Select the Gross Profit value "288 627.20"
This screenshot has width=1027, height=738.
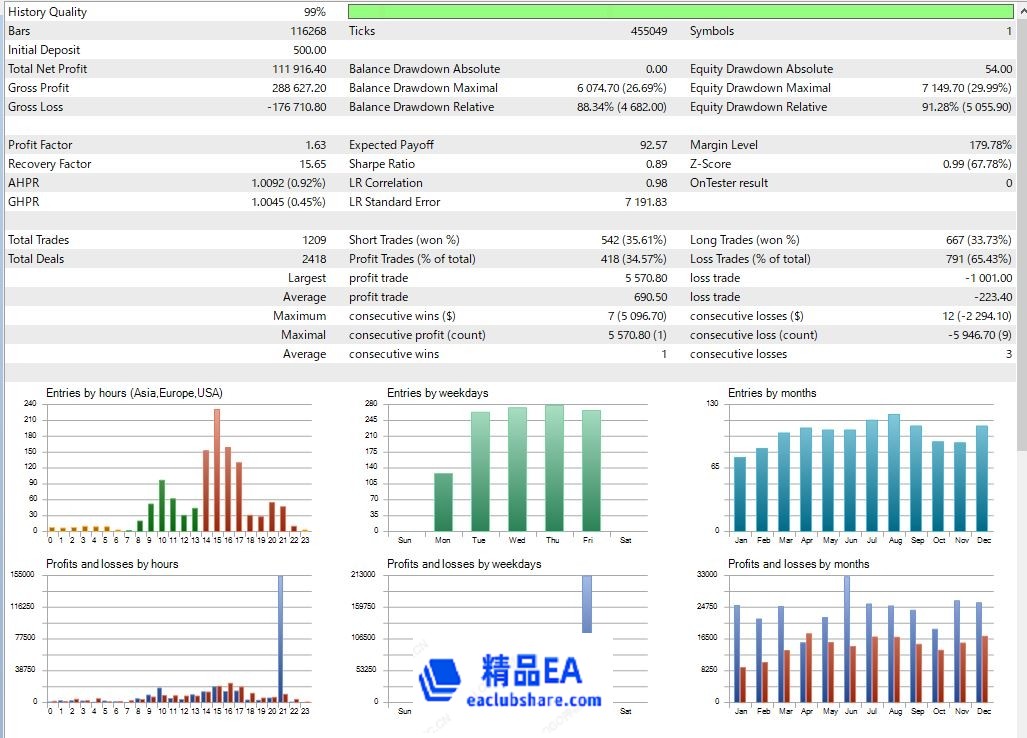click(x=299, y=88)
